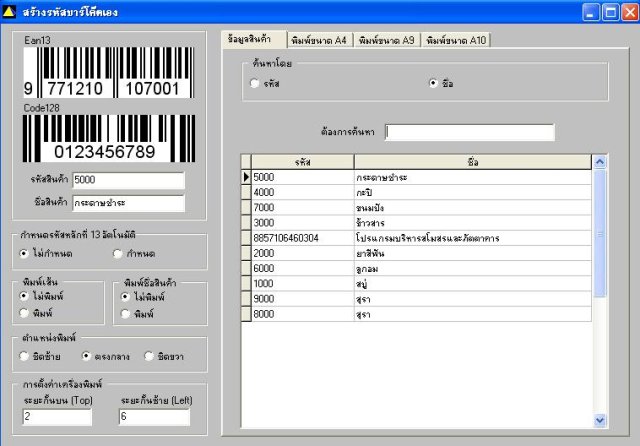Click the Ean13 barcode image

tap(109, 72)
